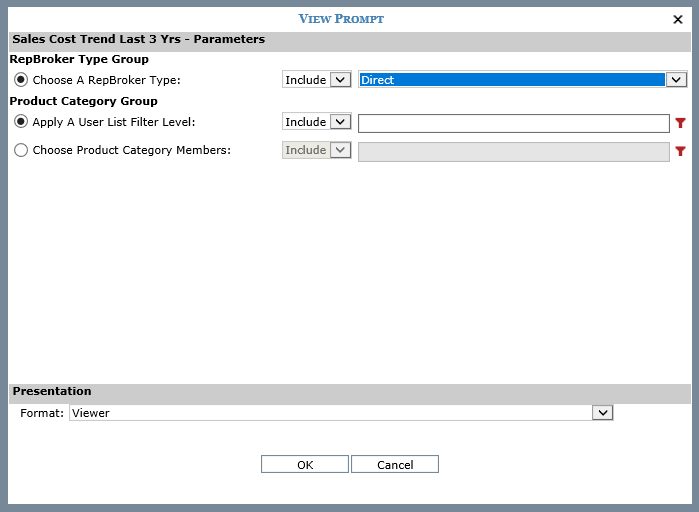Close the View Prompt dialog
This screenshot has width=699, height=512.
point(678,19)
